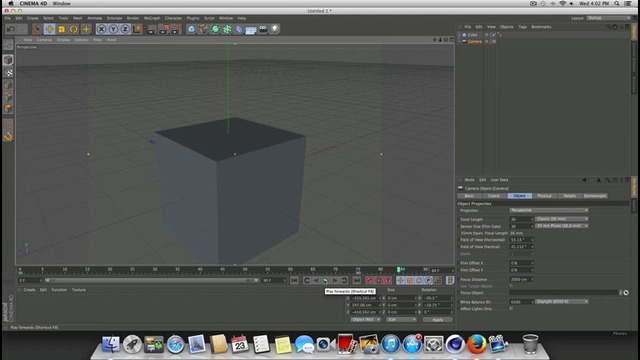Open the spline pen tool icon
The image size is (640, 360).
pyautogui.click(x=203, y=29)
